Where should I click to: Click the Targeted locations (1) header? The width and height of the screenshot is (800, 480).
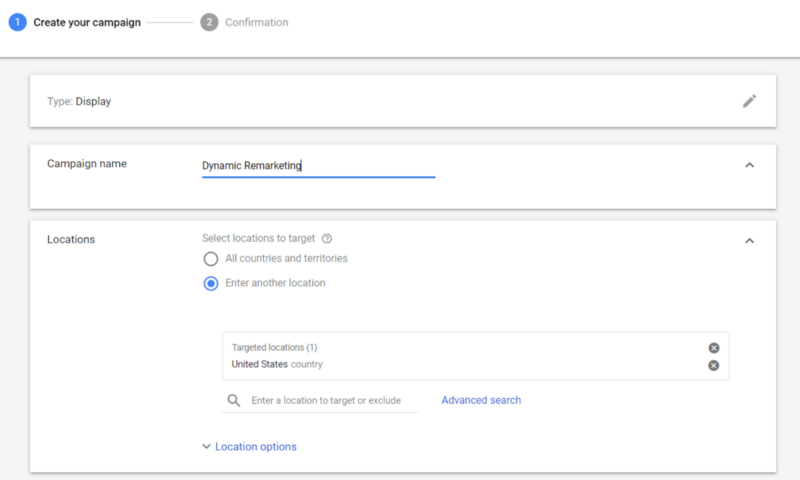[274, 347]
